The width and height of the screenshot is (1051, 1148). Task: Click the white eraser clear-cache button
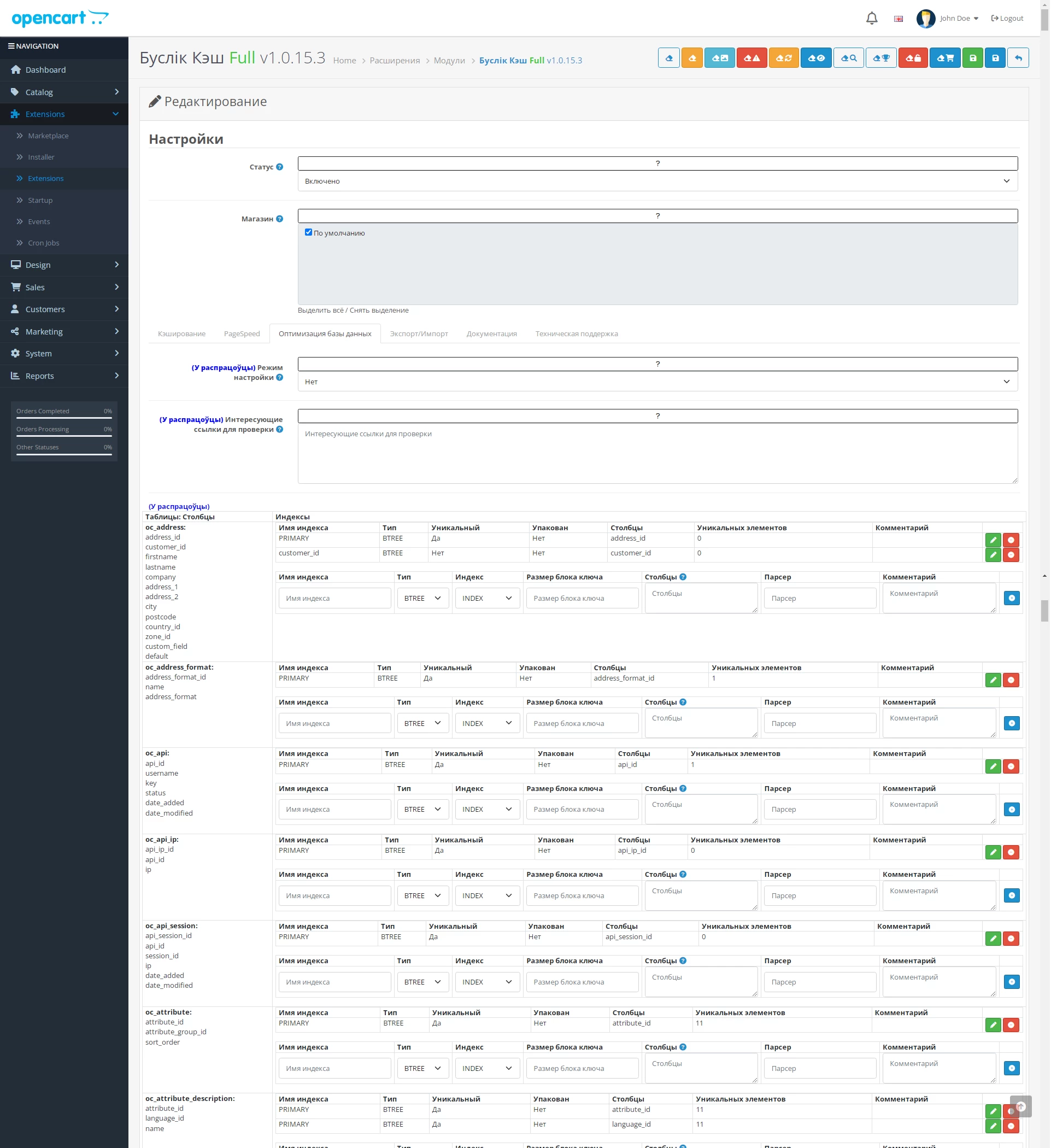coord(669,58)
